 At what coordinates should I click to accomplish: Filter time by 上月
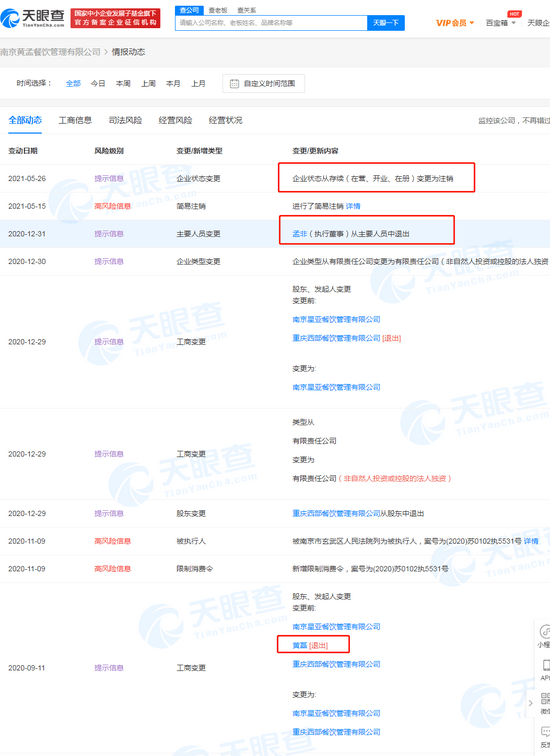tap(198, 83)
